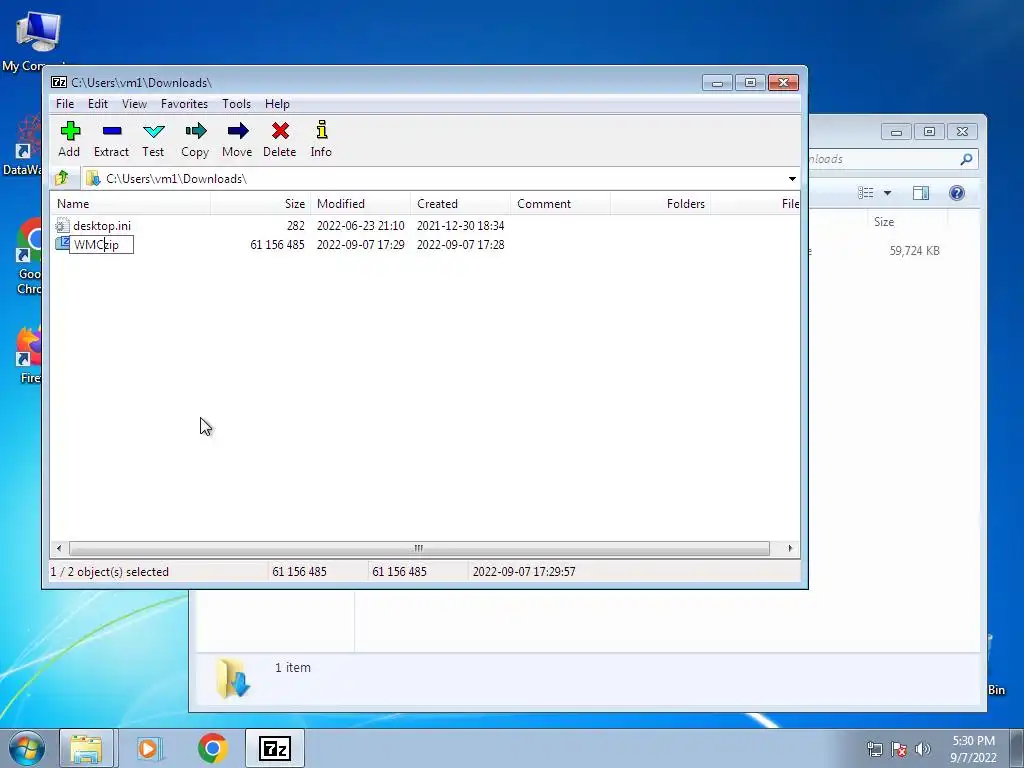Maximize the 7-Zip window

coord(750,82)
